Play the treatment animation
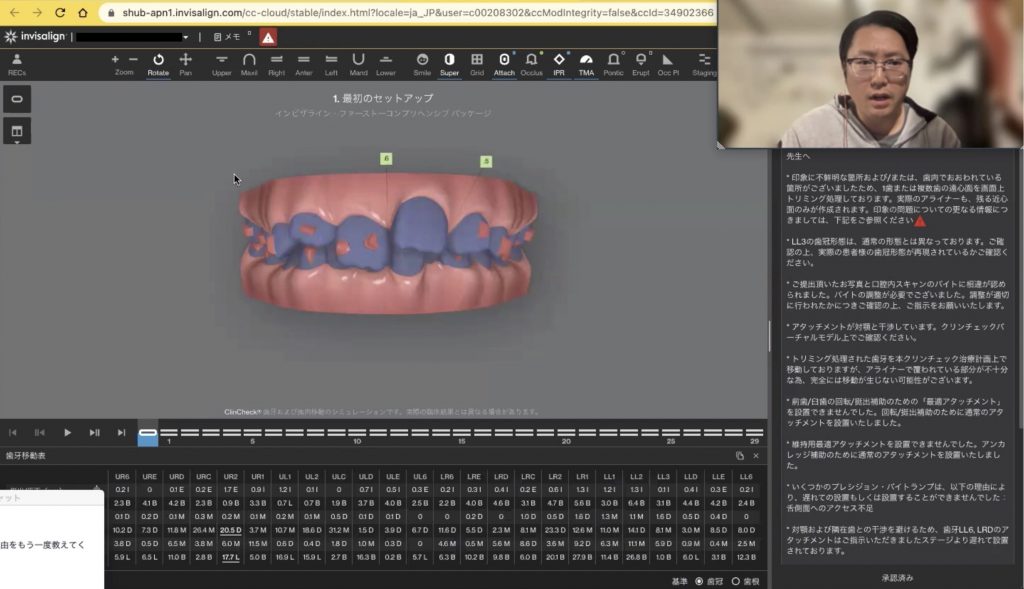The image size is (1024, 589). click(67, 432)
